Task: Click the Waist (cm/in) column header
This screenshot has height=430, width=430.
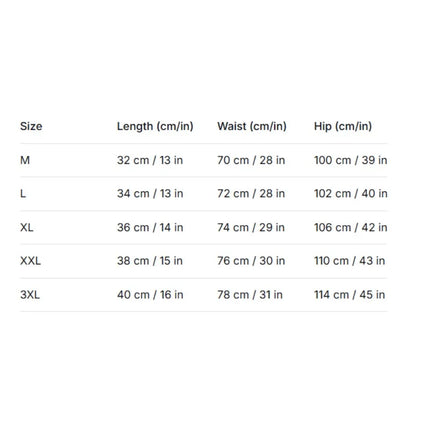Action: (x=252, y=126)
